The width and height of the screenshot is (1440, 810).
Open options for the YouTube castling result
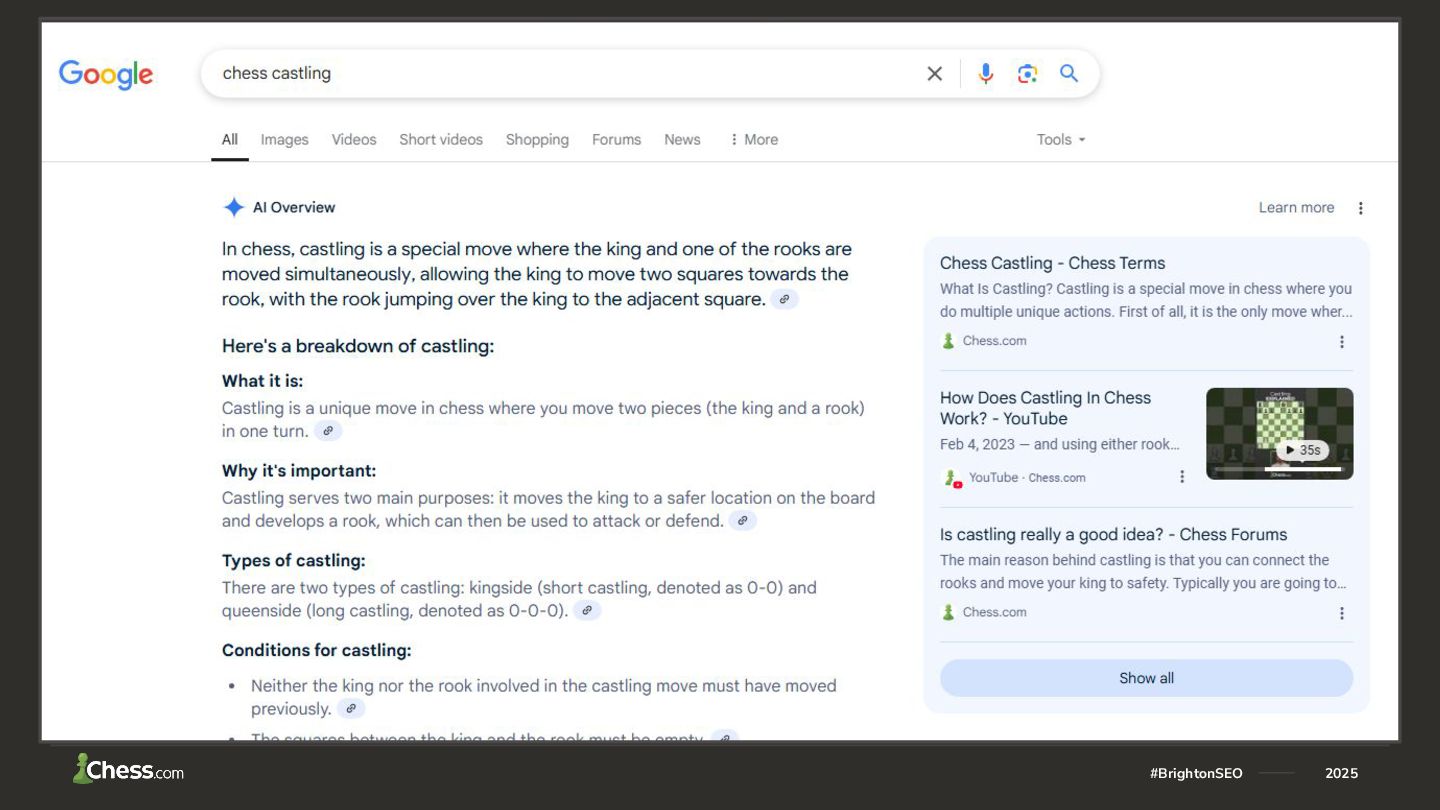point(1182,477)
